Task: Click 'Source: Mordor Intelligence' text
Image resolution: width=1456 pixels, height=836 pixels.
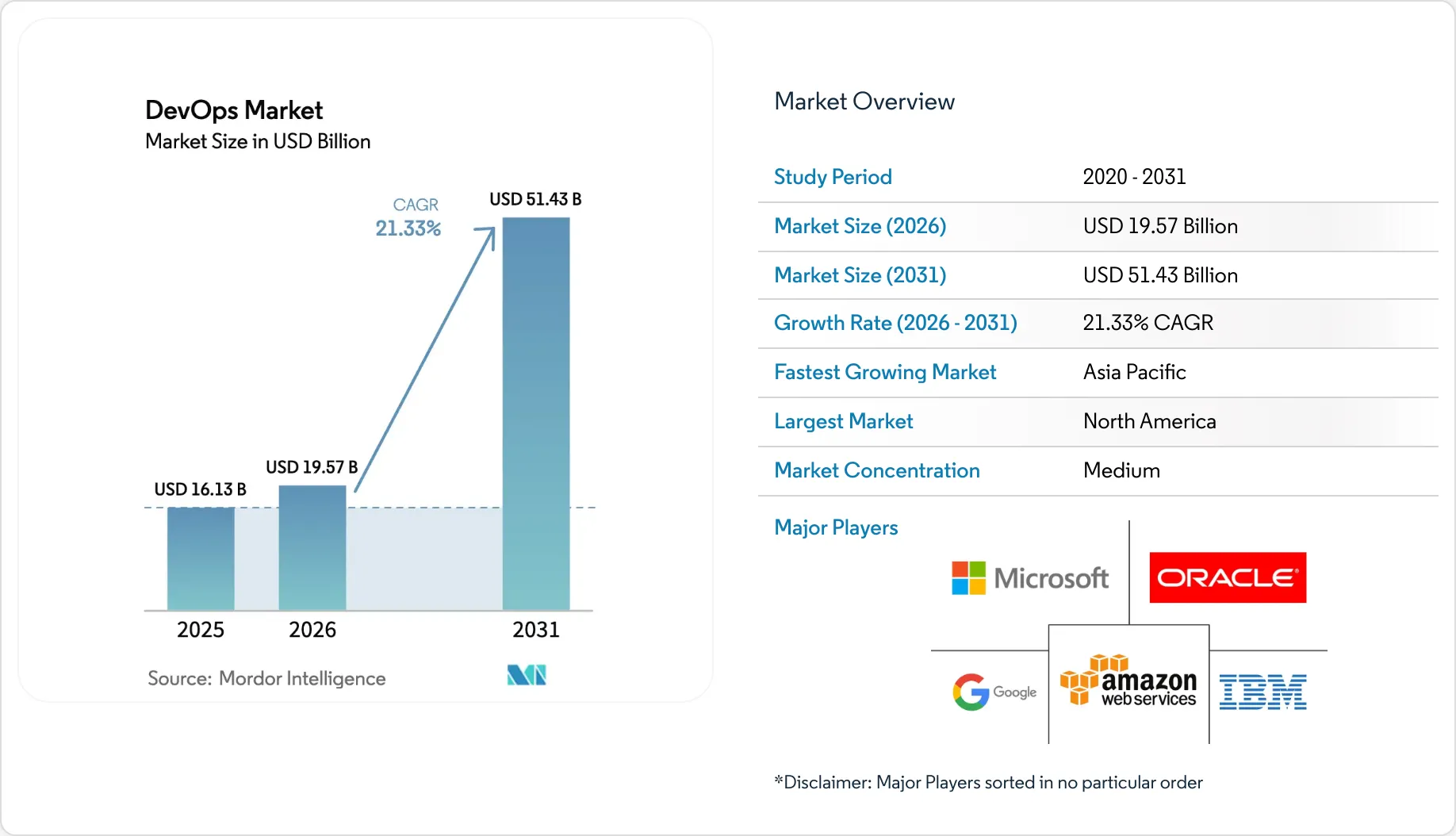Action: 266,678
